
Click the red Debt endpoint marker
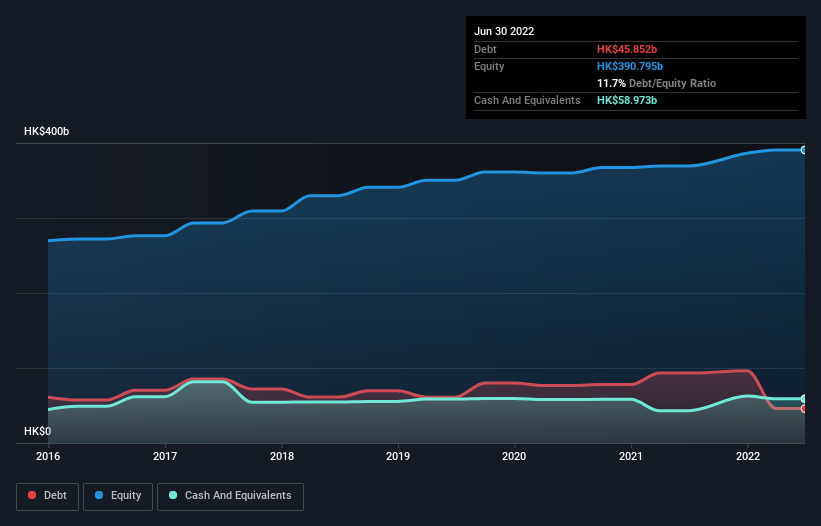click(804, 409)
